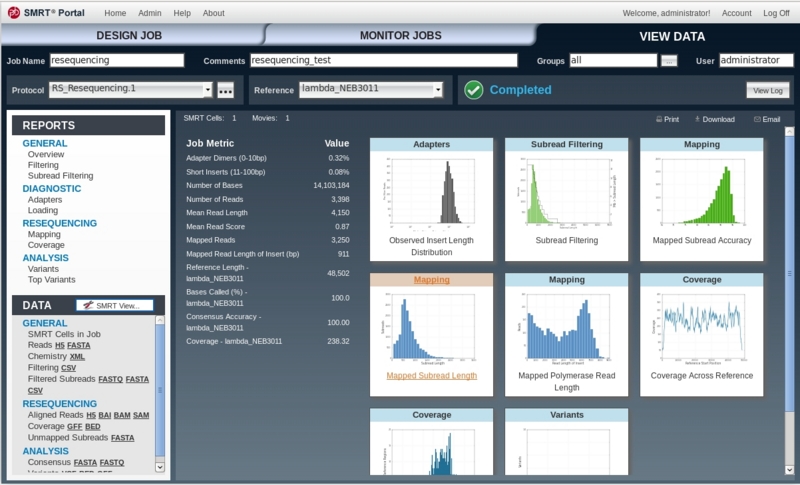Screen dimensions: 800x485
Task: Launch SMRT View button
Action: 114,305
